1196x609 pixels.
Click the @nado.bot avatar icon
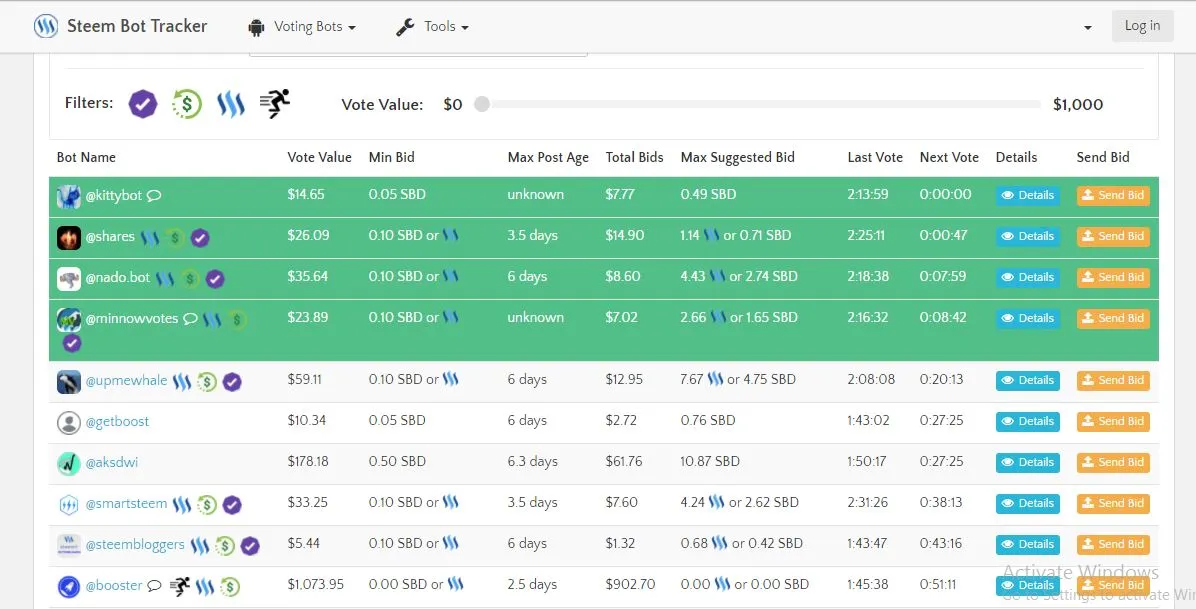coord(69,279)
